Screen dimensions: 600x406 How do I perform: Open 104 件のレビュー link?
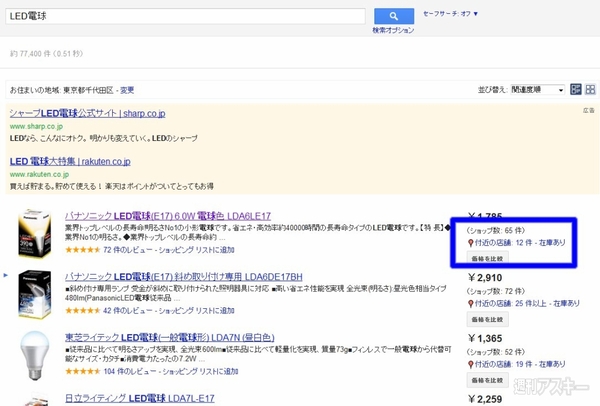click(x=130, y=371)
